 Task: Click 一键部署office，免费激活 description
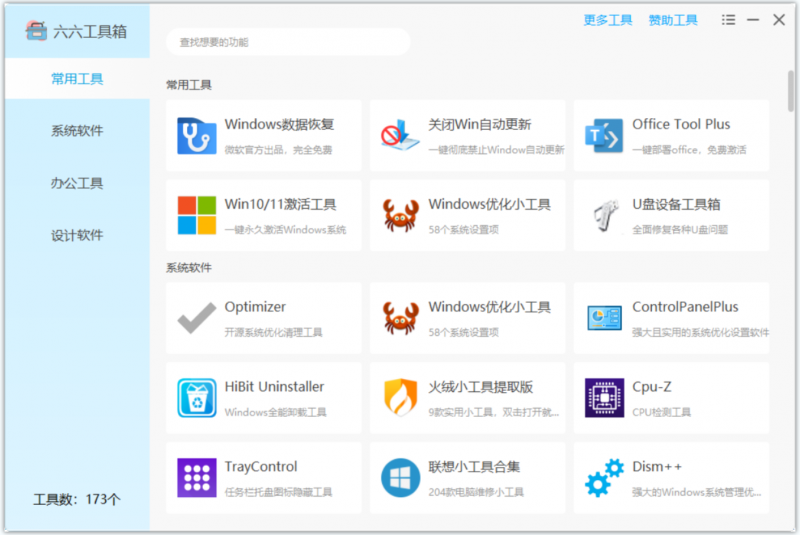[689, 150]
